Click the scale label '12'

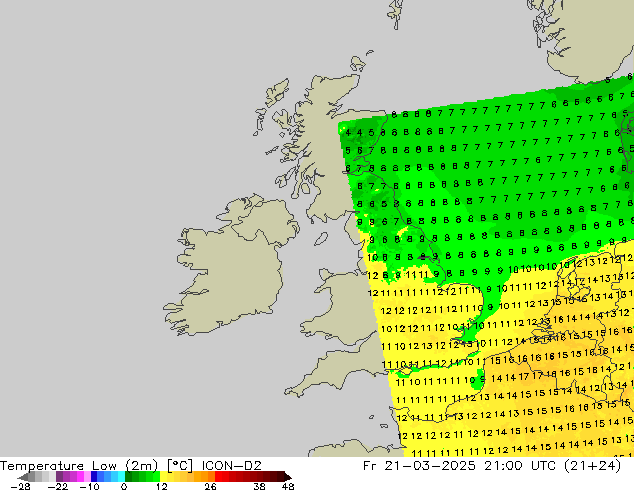click(162, 486)
